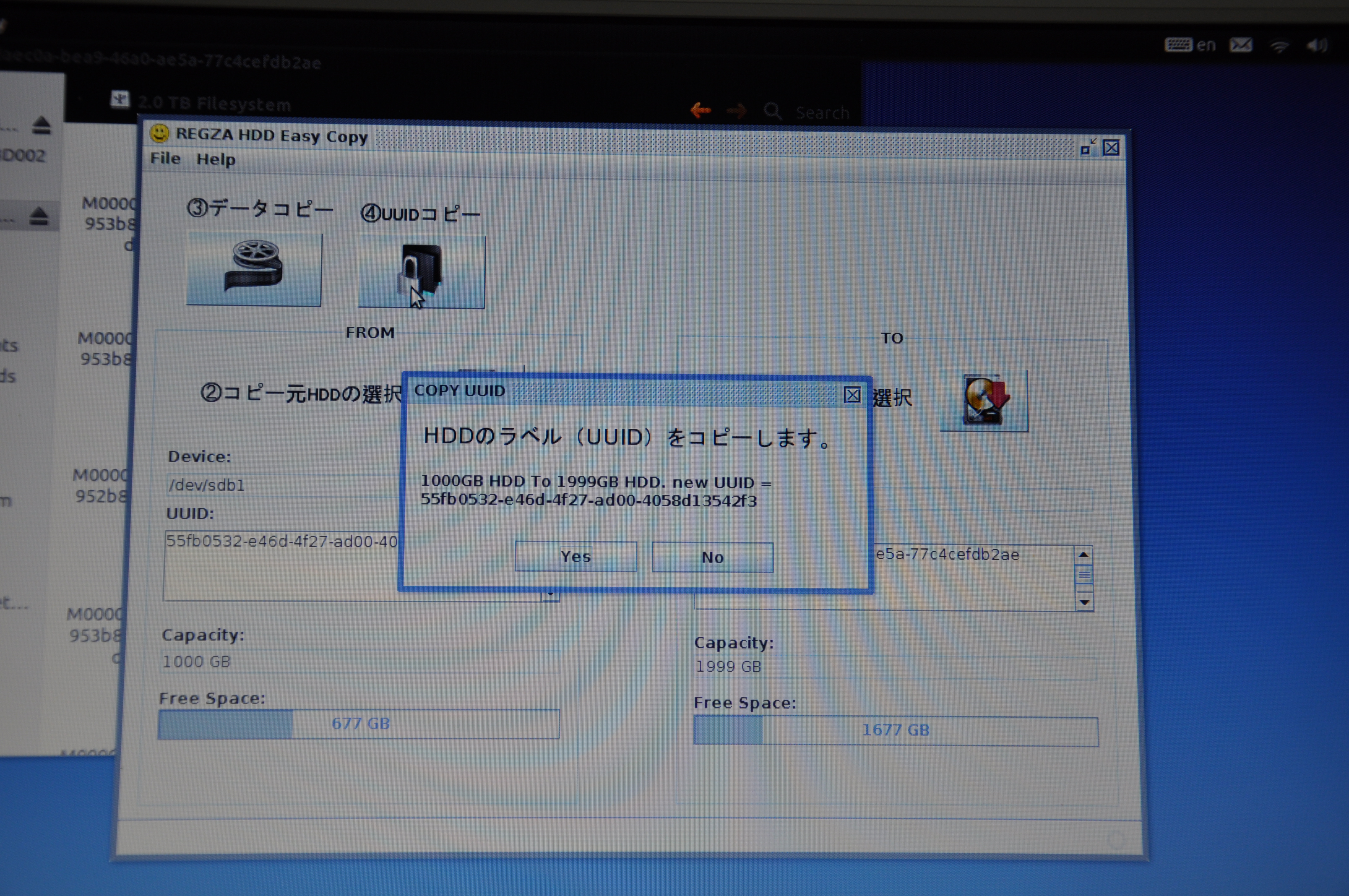Open the File menu
The image size is (1349, 896).
coord(165,158)
